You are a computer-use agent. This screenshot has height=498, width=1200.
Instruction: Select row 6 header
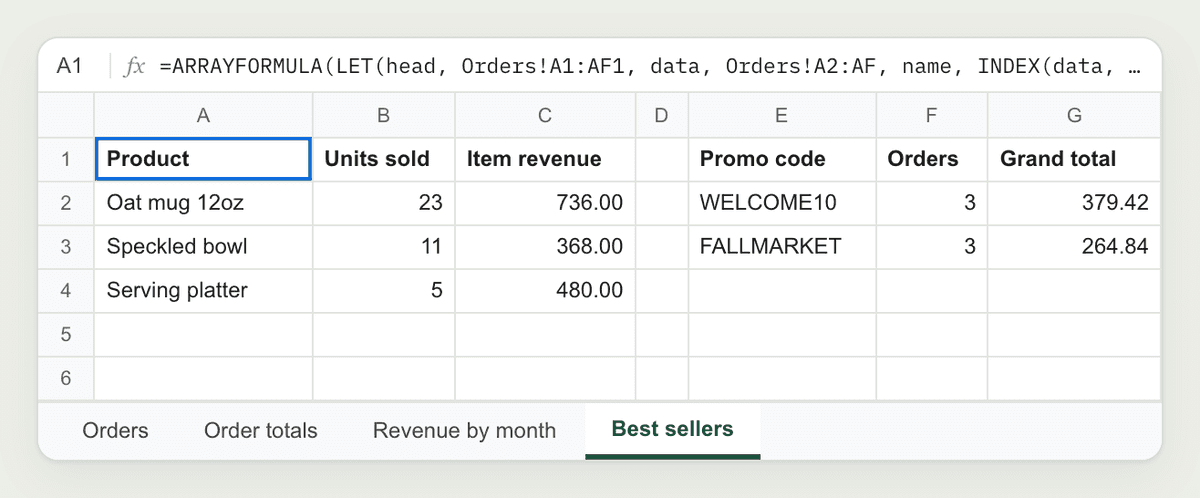66,378
